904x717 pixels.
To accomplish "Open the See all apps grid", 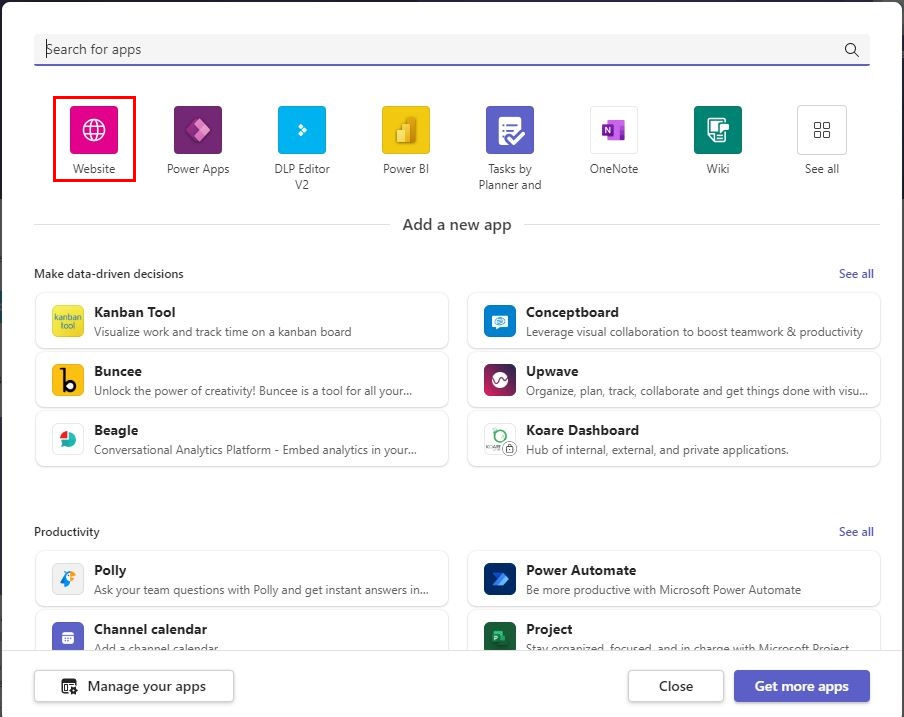I will [822, 130].
